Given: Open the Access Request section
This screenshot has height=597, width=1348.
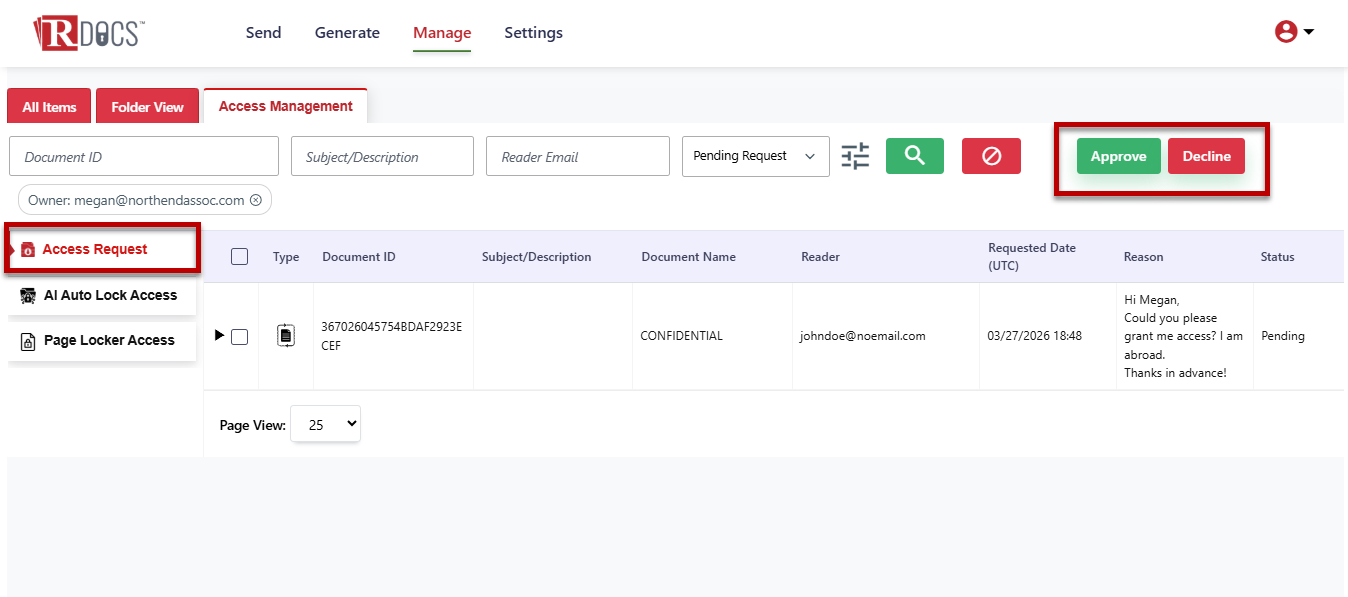Looking at the screenshot, I should click(x=103, y=249).
